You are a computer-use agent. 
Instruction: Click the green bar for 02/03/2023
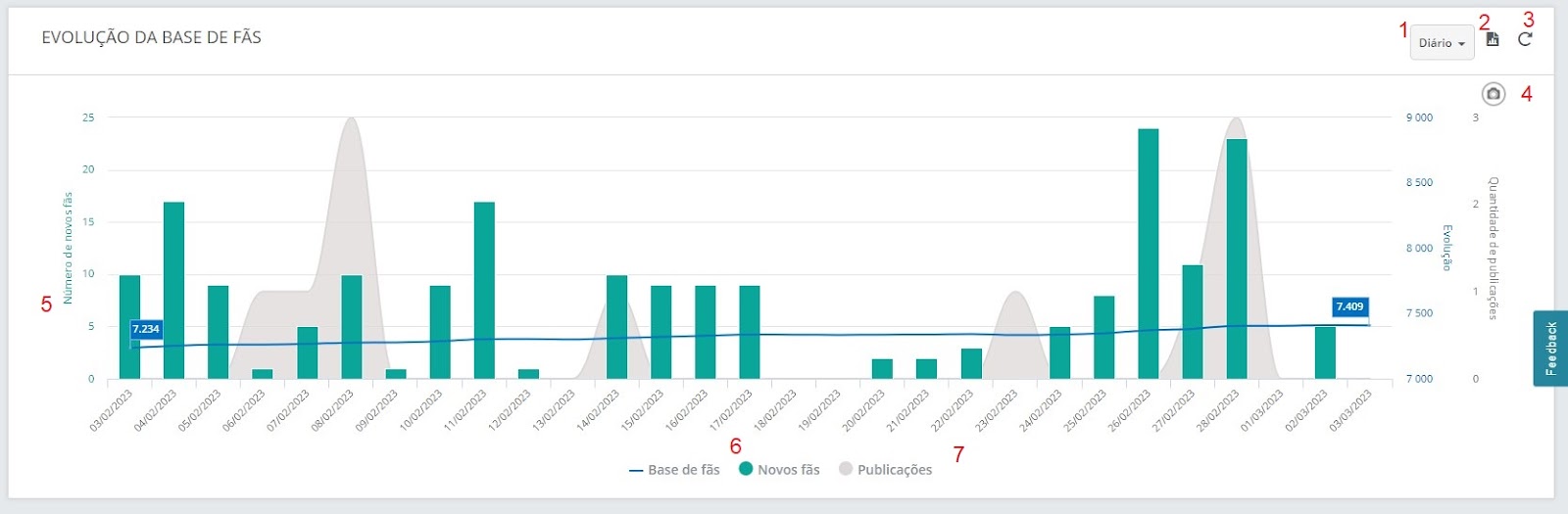pos(1325,353)
